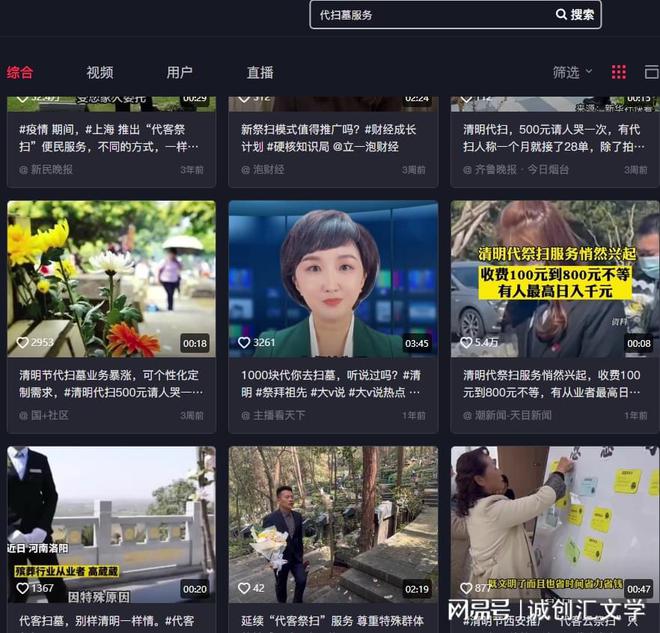
Task: Visit author @潮新闻-天目新闻
Action: (x=507, y=415)
